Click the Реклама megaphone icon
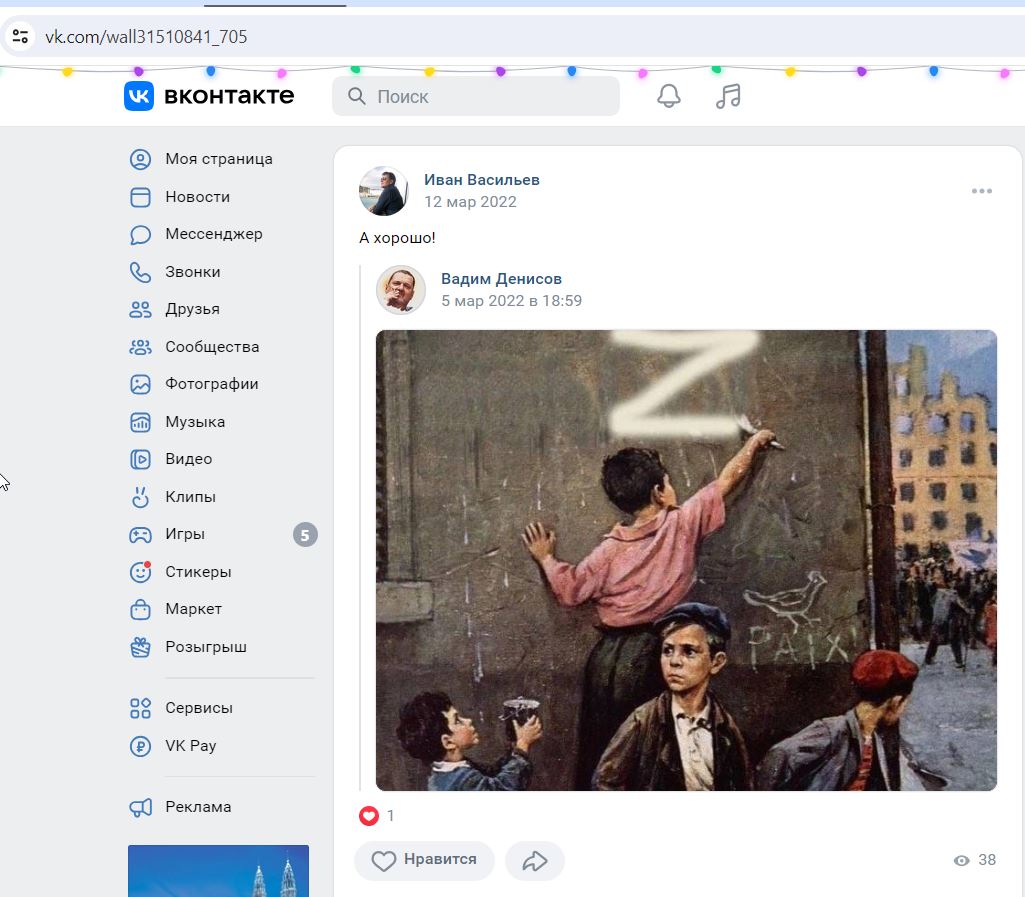 140,807
